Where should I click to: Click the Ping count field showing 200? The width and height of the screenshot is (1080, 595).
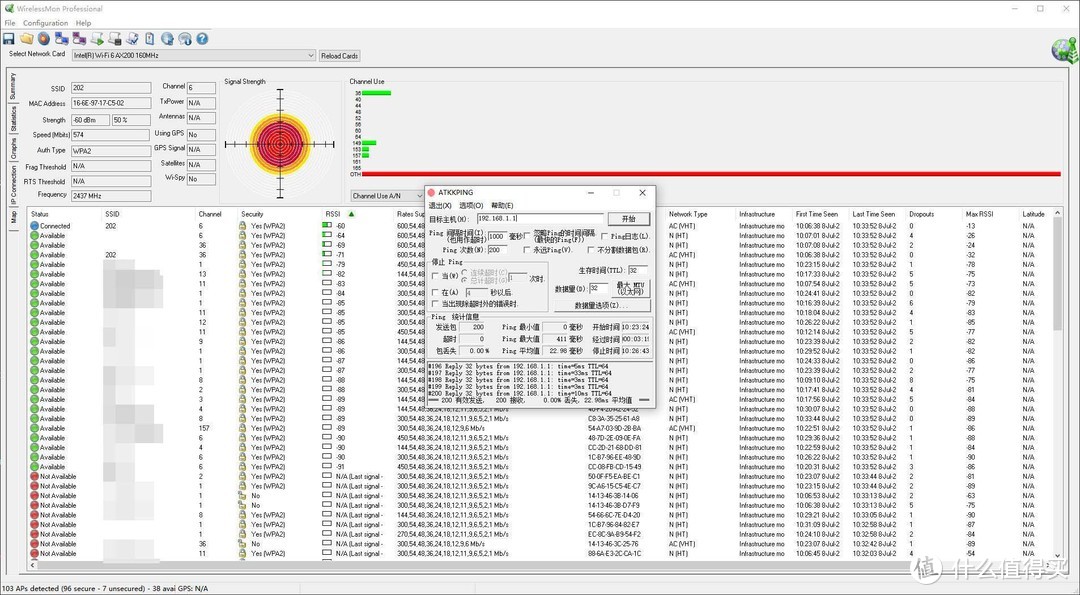point(497,250)
